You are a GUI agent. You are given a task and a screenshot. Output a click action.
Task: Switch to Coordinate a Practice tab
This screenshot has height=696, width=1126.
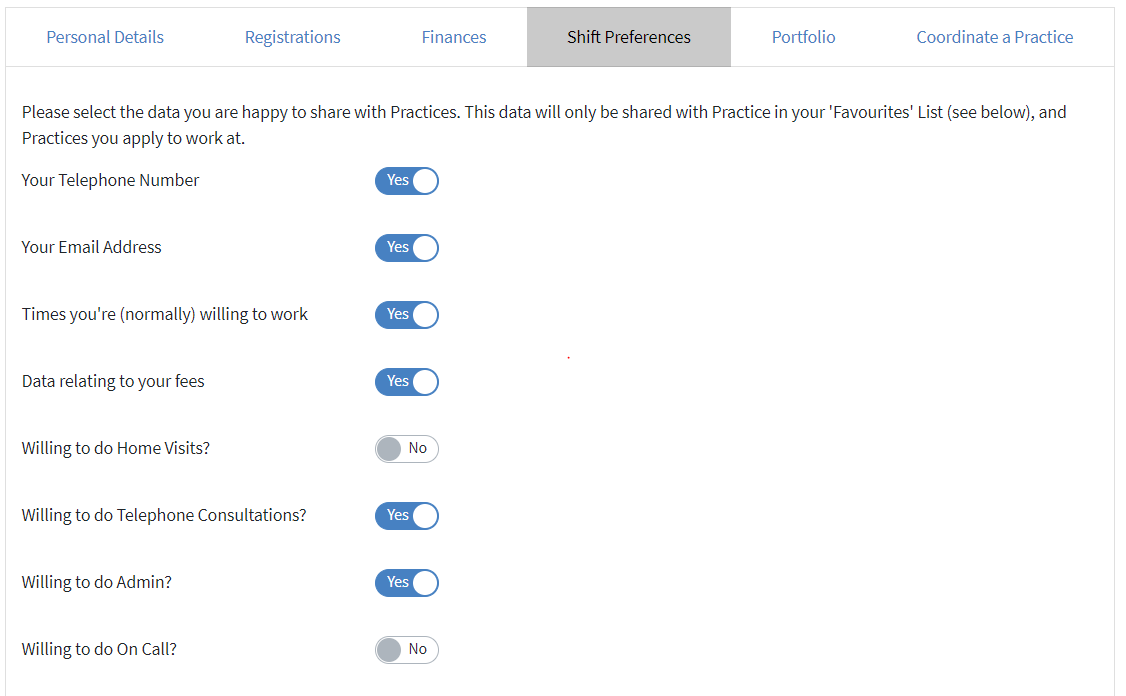click(x=994, y=37)
